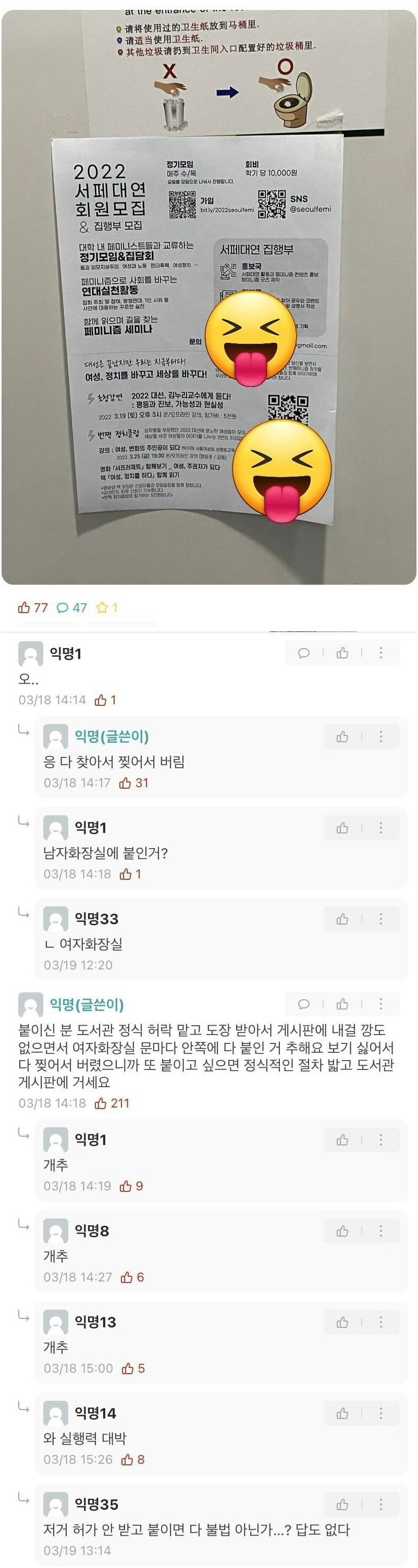Reply to 익명1's '오..' comment
The image size is (418, 1568).
coord(303,653)
